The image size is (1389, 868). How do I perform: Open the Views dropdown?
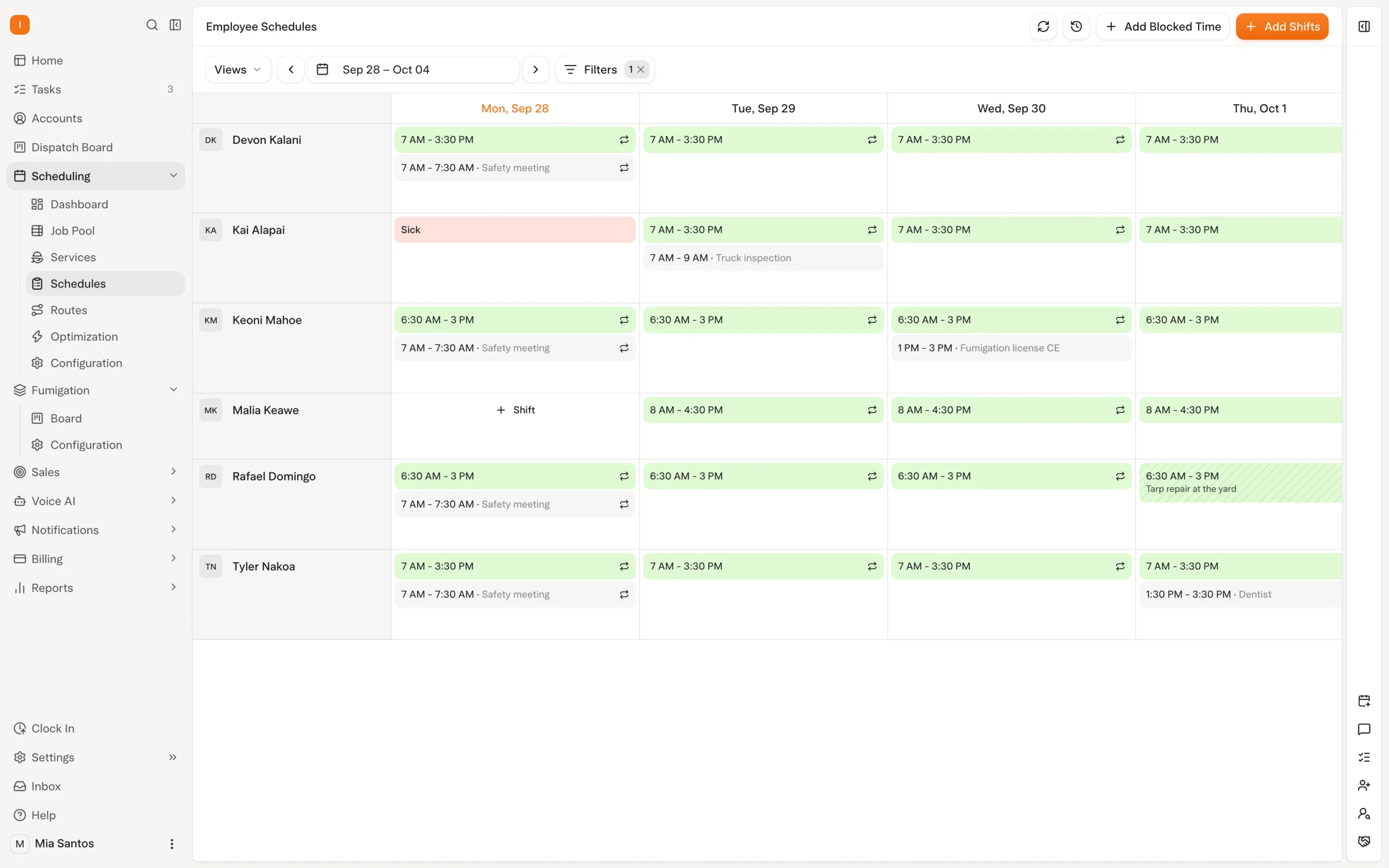coord(238,69)
